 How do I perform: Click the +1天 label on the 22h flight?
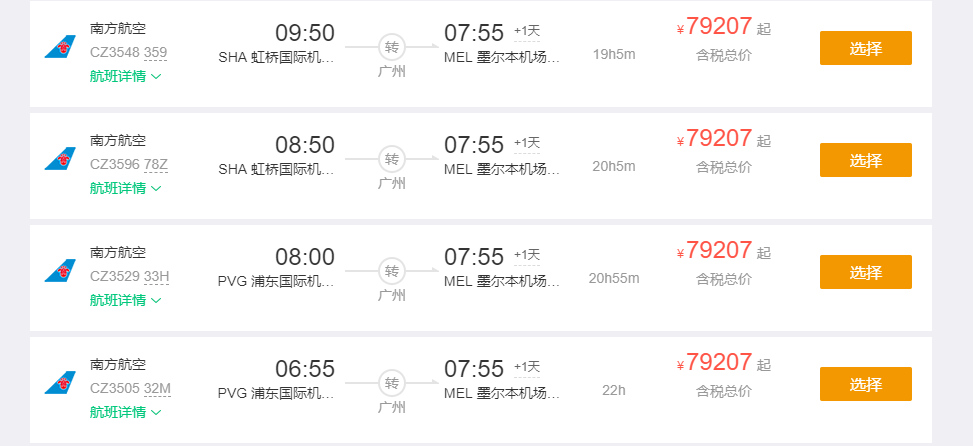(x=527, y=367)
